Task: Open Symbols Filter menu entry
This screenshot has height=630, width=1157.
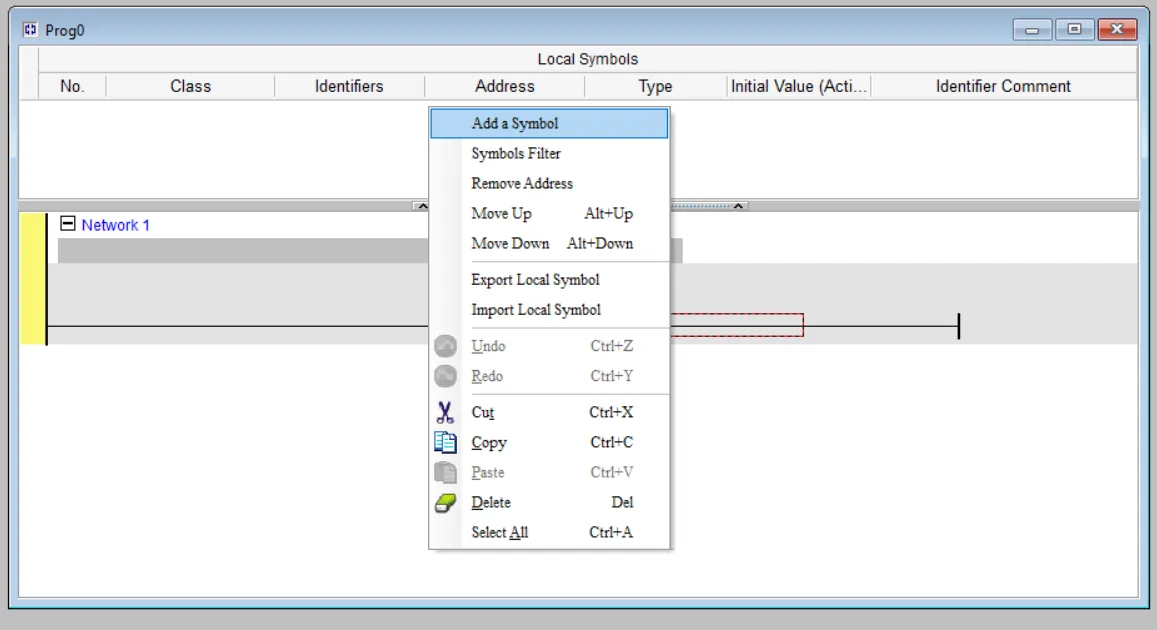Action: (549, 153)
